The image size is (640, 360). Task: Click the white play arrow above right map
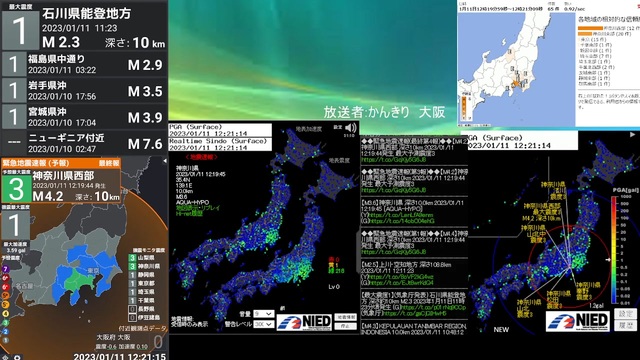click(x=632, y=134)
